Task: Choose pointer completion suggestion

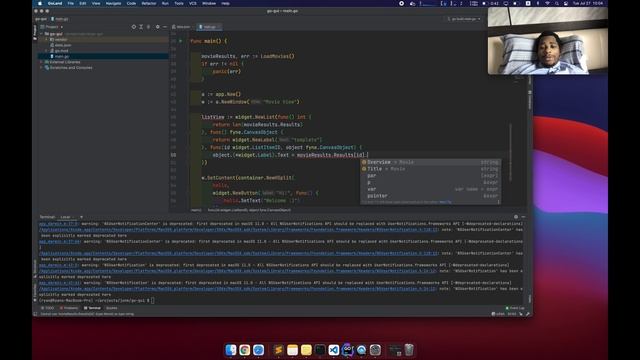Action: pyautogui.click(x=430, y=196)
